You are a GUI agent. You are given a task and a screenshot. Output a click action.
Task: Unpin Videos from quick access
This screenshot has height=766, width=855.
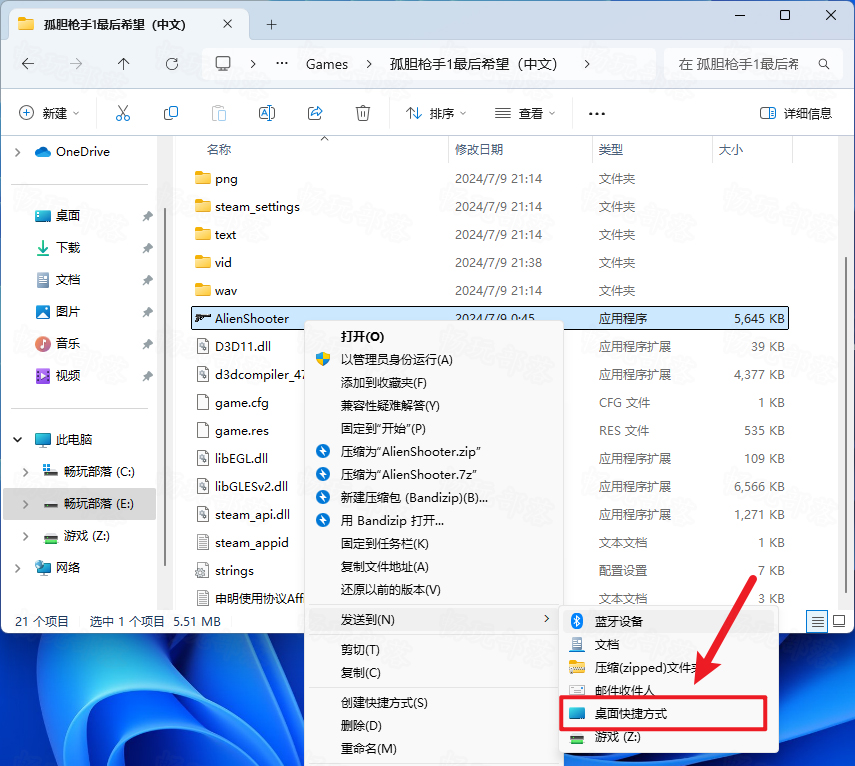tap(147, 376)
